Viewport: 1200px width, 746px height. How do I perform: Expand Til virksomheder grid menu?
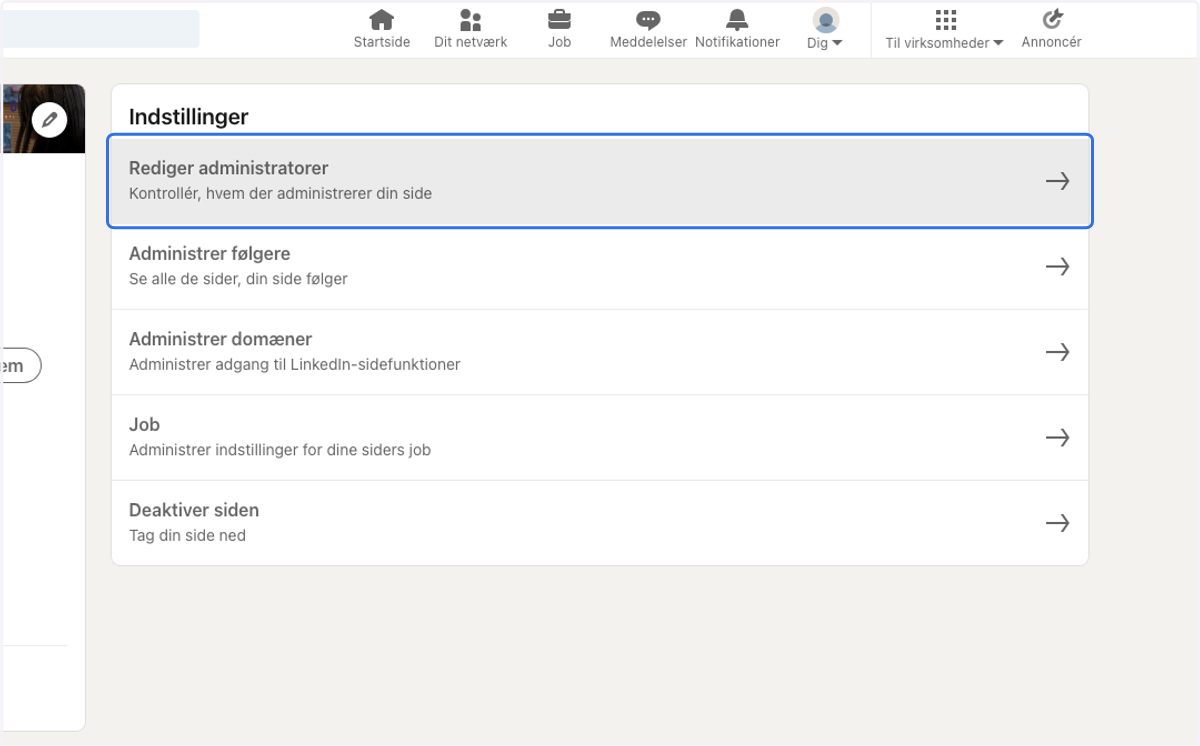coord(945,29)
